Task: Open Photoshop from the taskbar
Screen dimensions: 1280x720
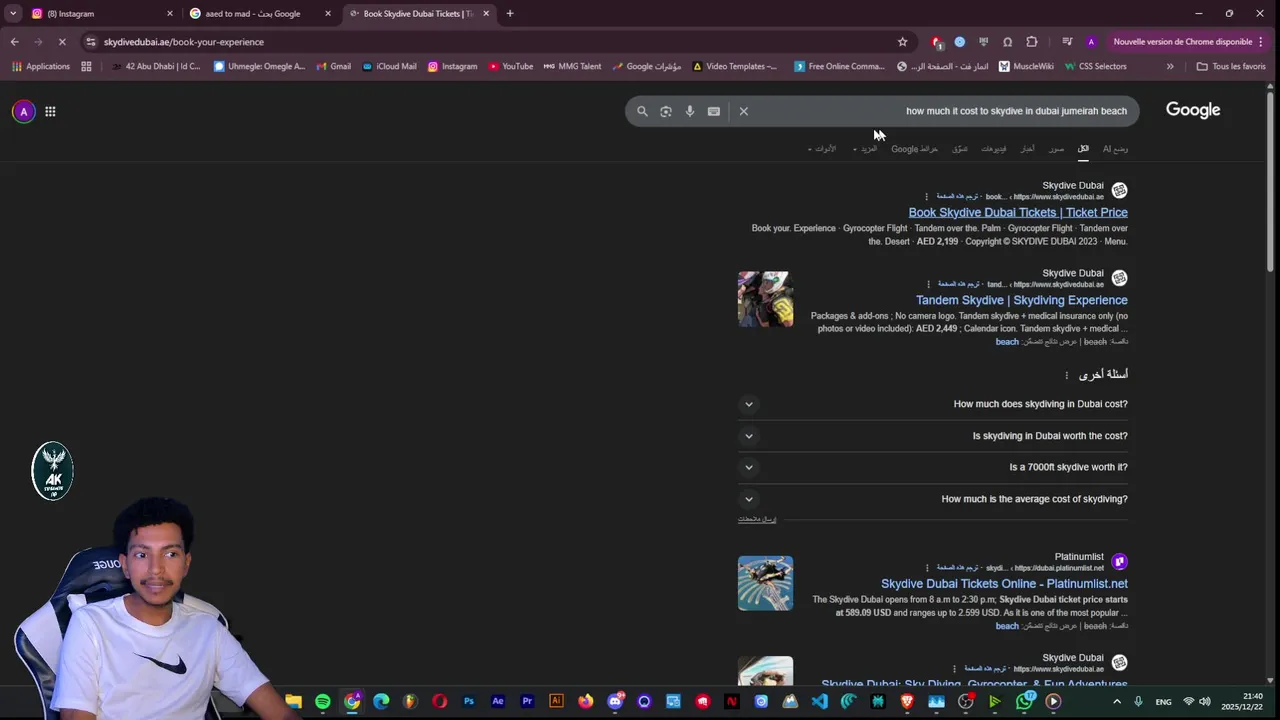Action: 469,702
